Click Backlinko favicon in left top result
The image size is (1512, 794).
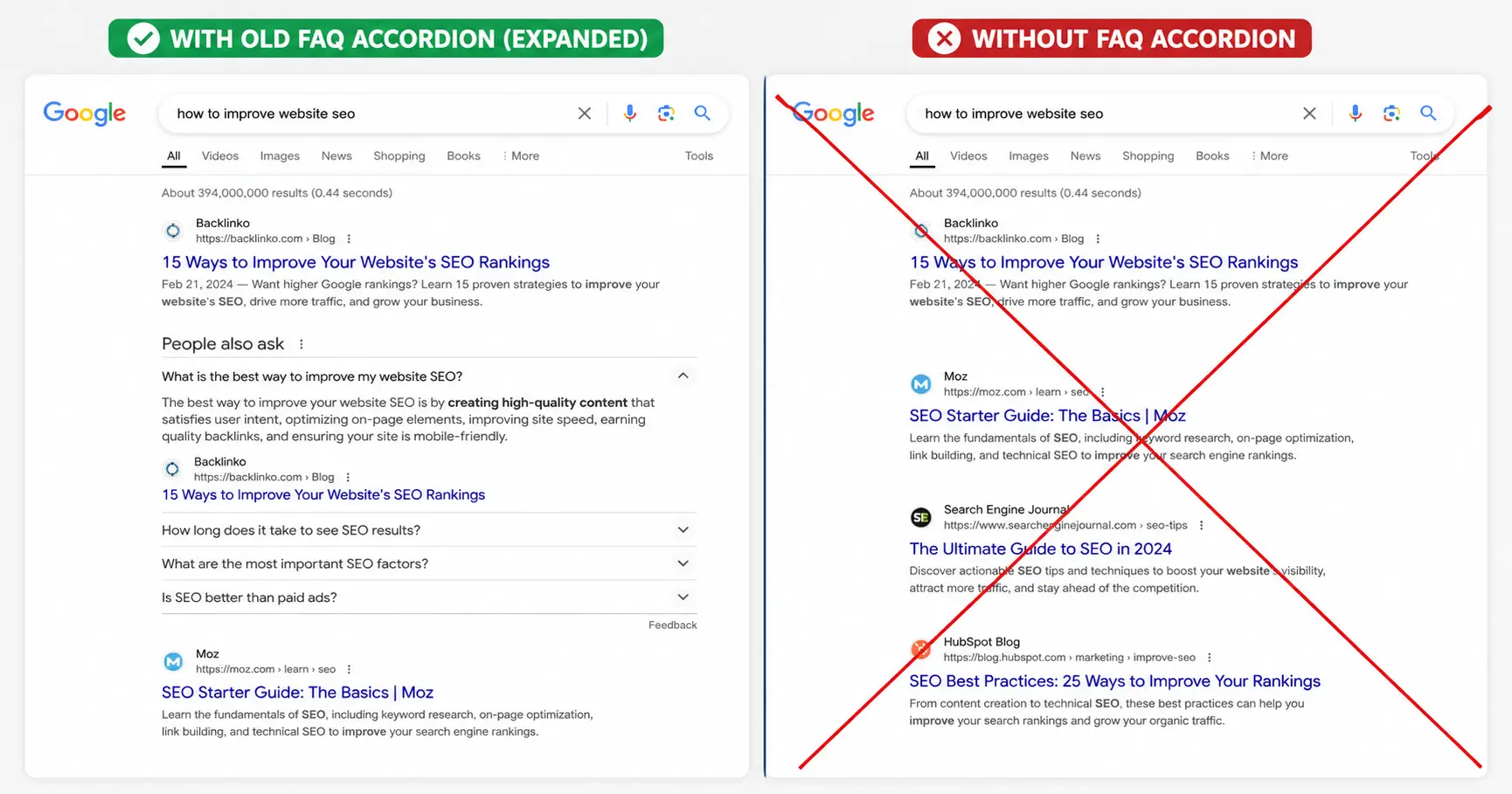[173, 231]
